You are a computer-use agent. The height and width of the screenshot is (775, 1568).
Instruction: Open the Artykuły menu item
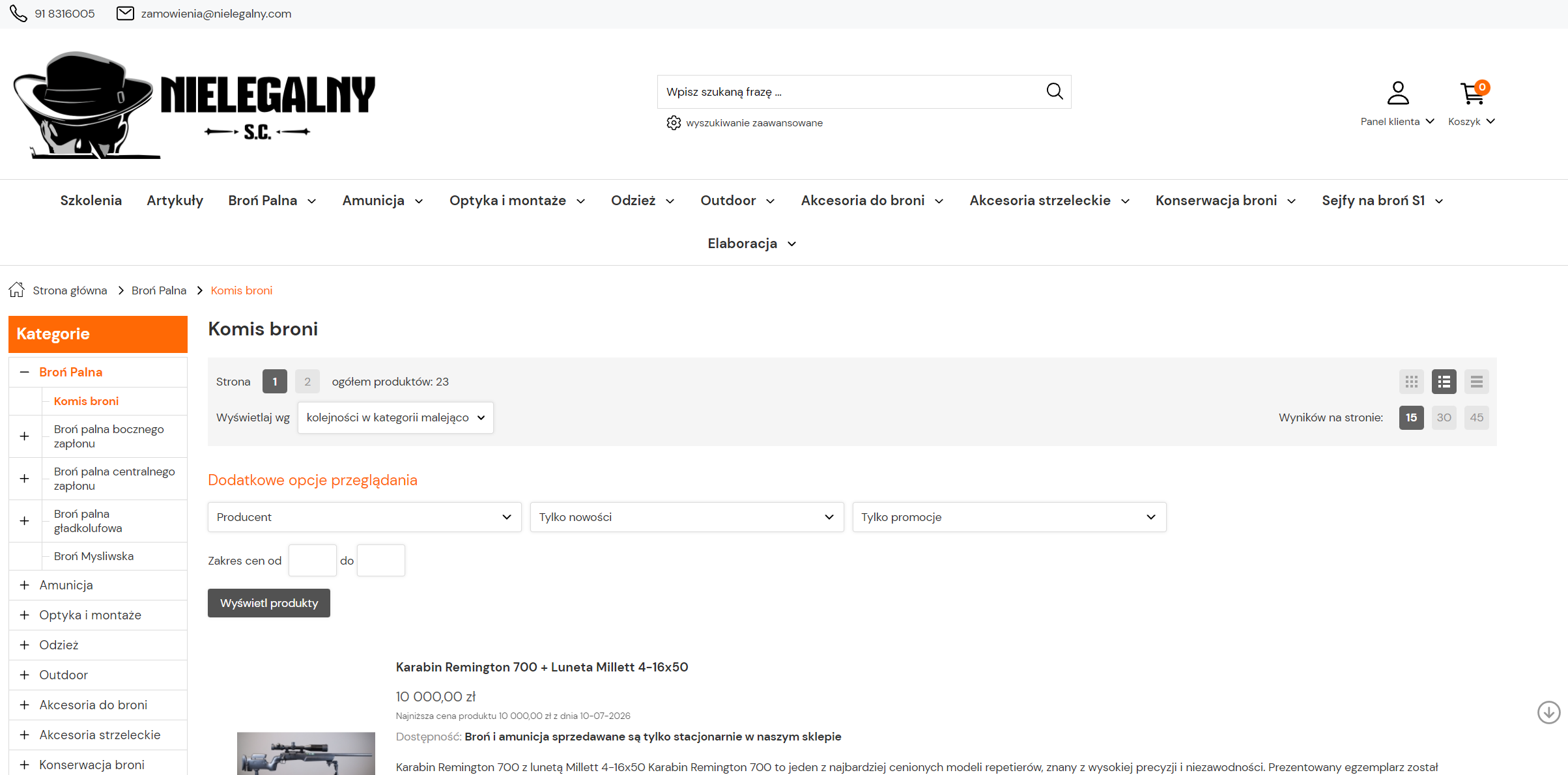click(175, 201)
